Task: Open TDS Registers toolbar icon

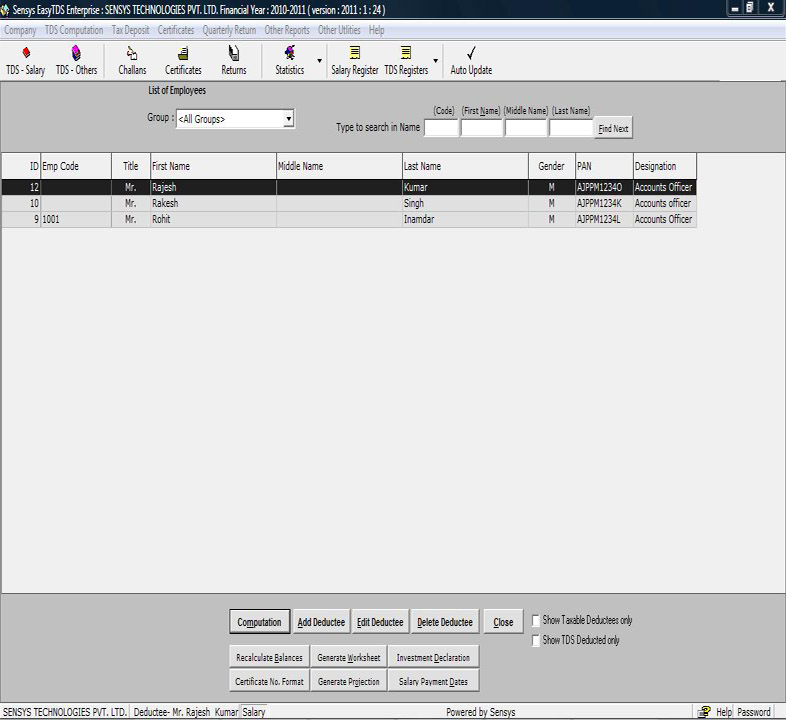Action: pos(406,61)
